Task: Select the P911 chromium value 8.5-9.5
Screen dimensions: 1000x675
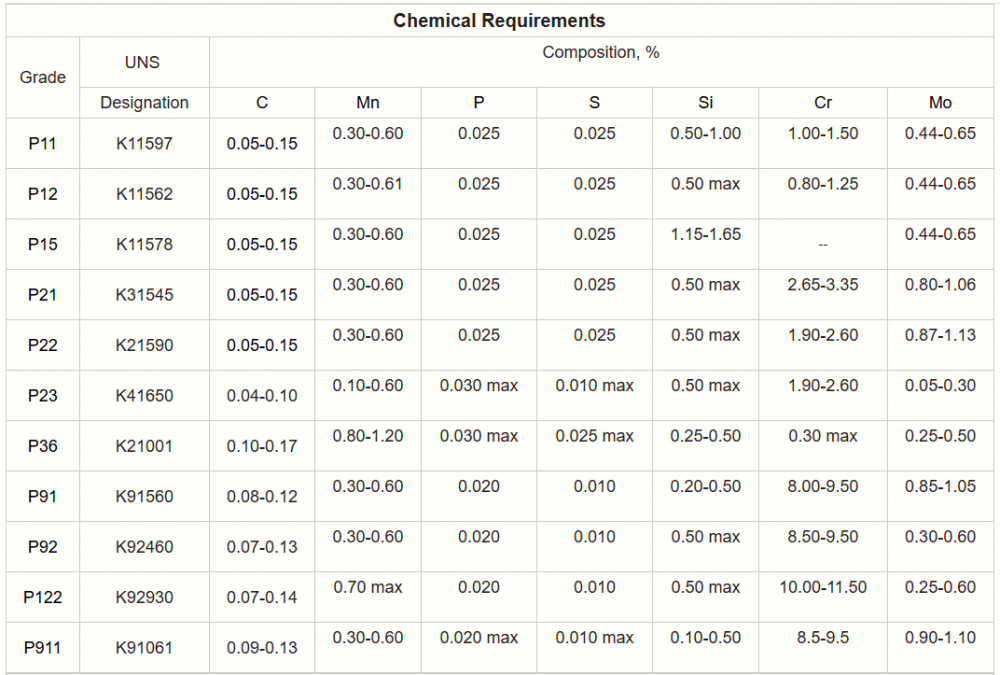Action: (x=822, y=637)
